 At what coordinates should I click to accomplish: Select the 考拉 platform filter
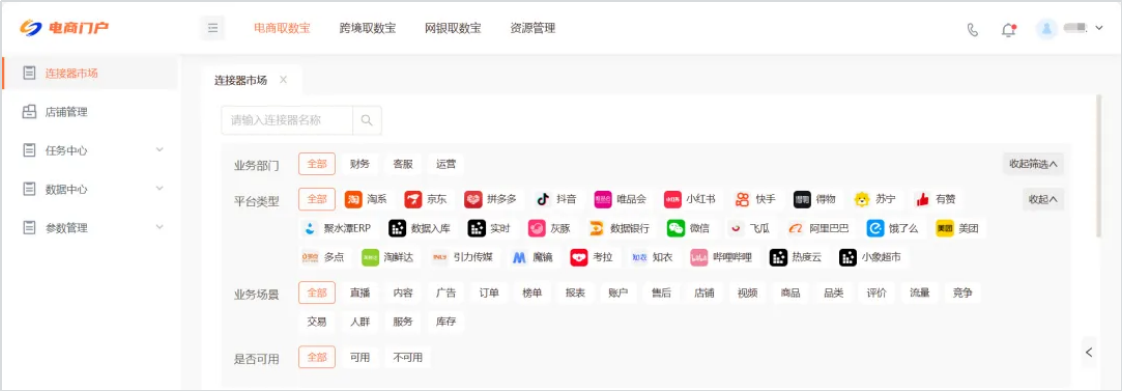tap(592, 257)
